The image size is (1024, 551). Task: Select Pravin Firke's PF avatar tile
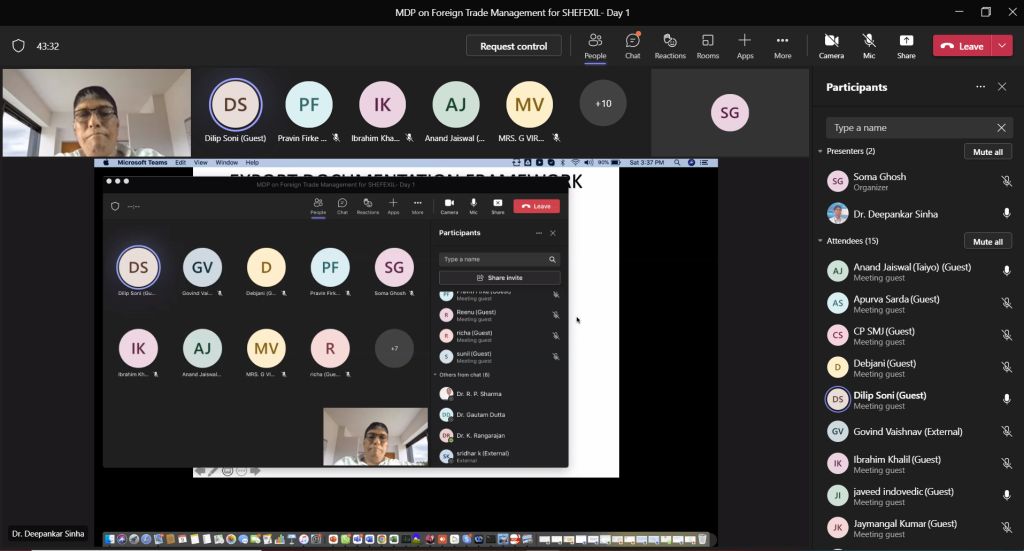(309, 104)
